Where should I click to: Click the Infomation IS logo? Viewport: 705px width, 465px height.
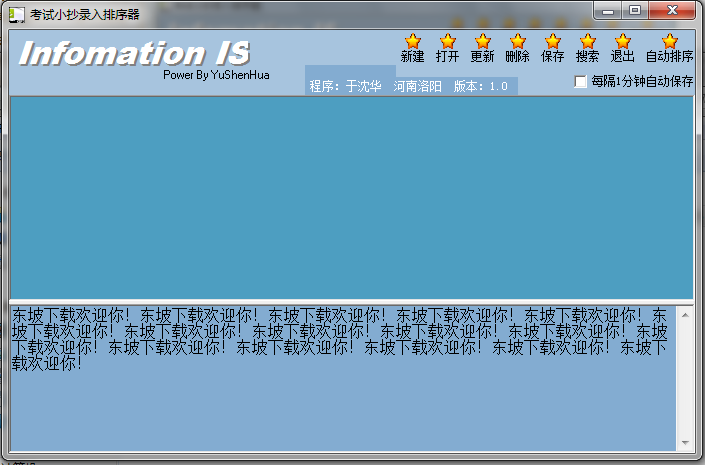coord(134,53)
